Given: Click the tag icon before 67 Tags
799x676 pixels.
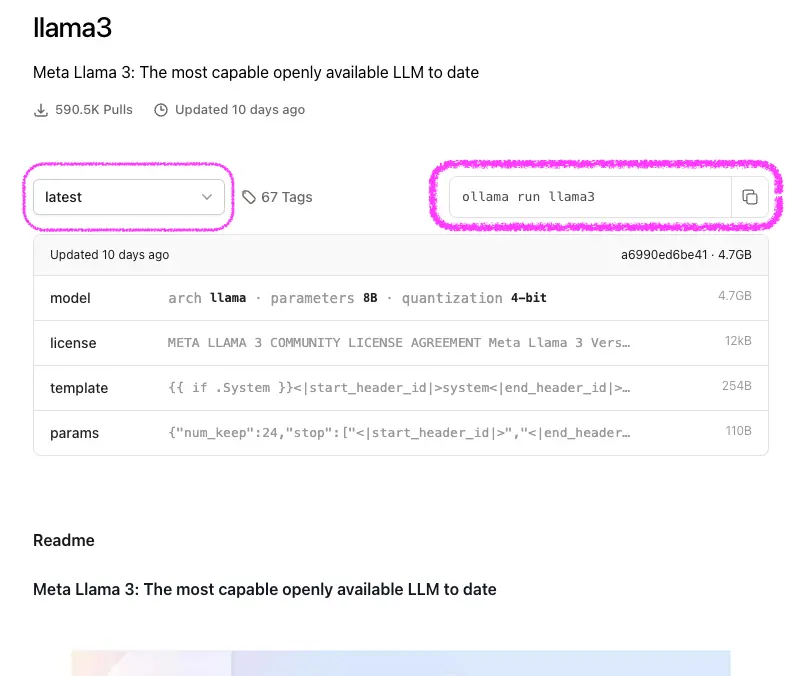Looking at the screenshot, I should (x=249, y=197).
